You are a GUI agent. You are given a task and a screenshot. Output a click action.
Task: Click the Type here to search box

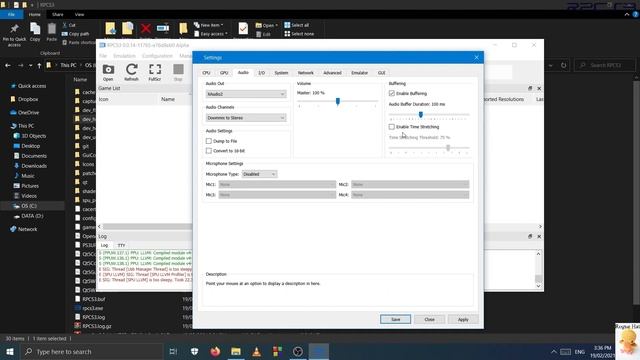[91, 351]
